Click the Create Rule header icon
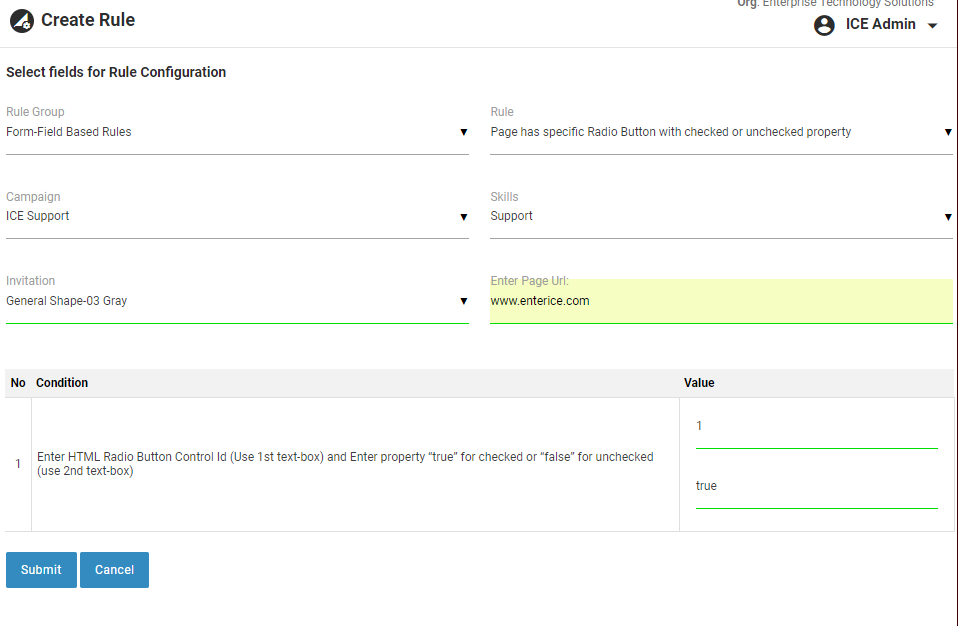Screen dimensions: 958x626 [21, 21]
